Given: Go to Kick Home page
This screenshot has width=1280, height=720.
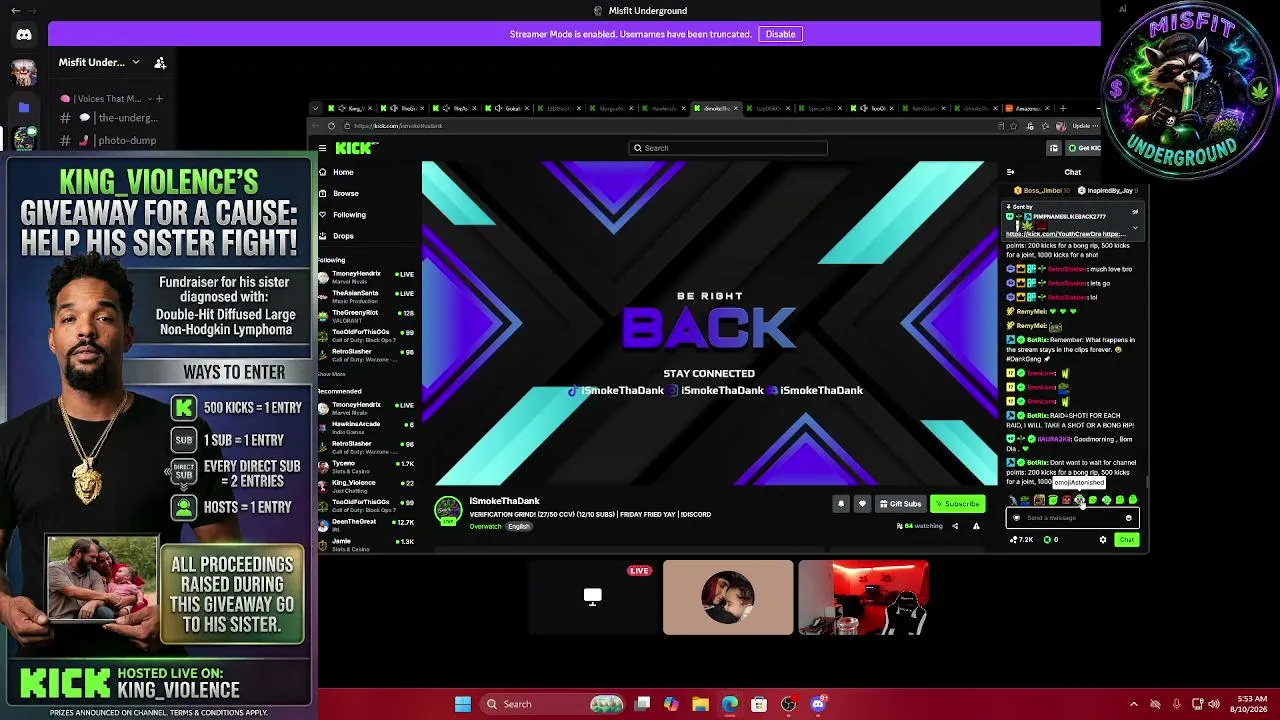Looking at the screenshot, I should [343, 172].
